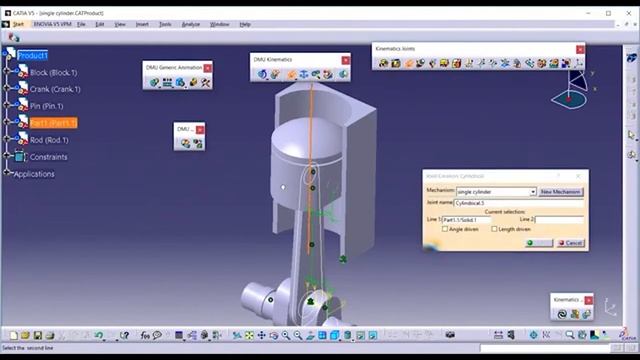Enable the Length driven checkbox
The image size is (640, 360).
pyautogui.click(x=494, y=229)
